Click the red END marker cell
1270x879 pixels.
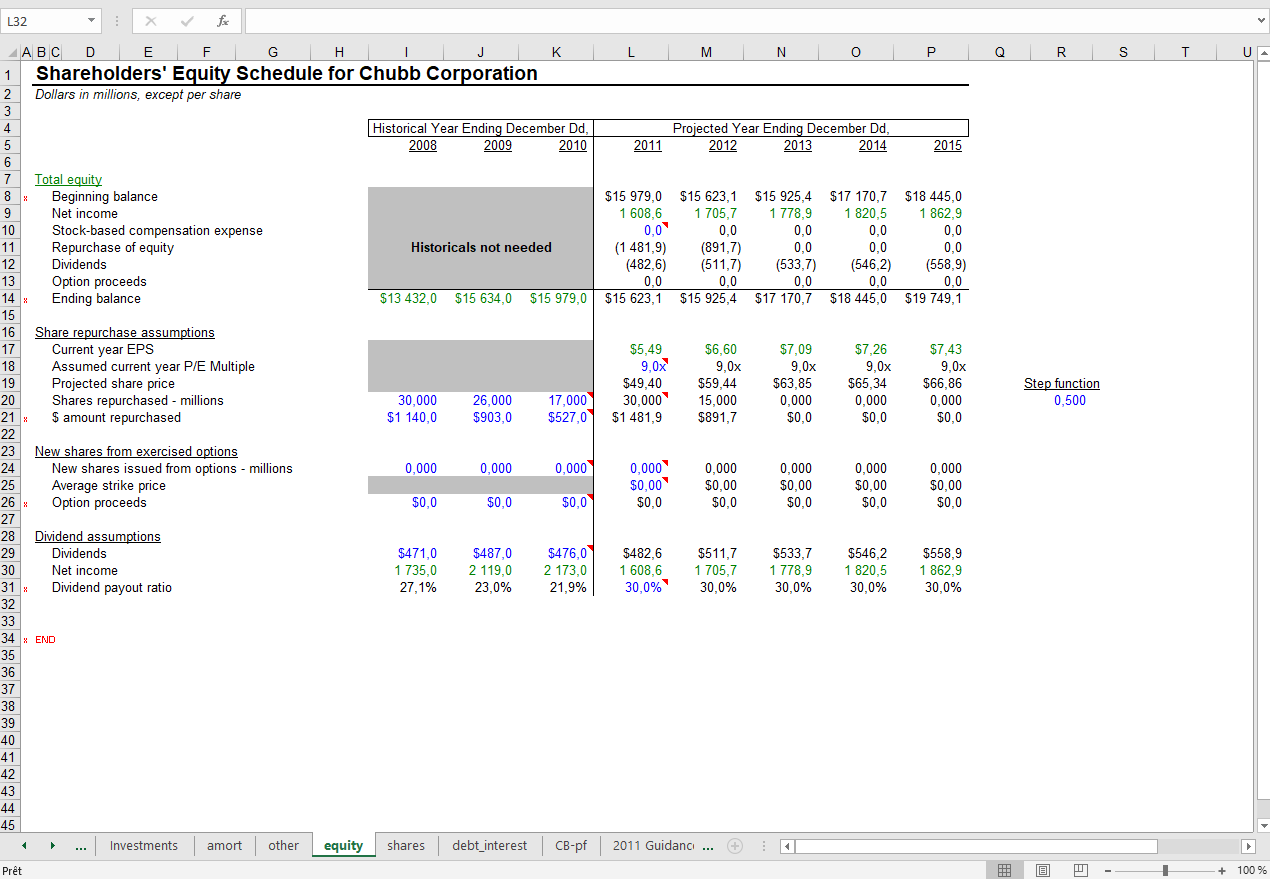coord(45,640)
